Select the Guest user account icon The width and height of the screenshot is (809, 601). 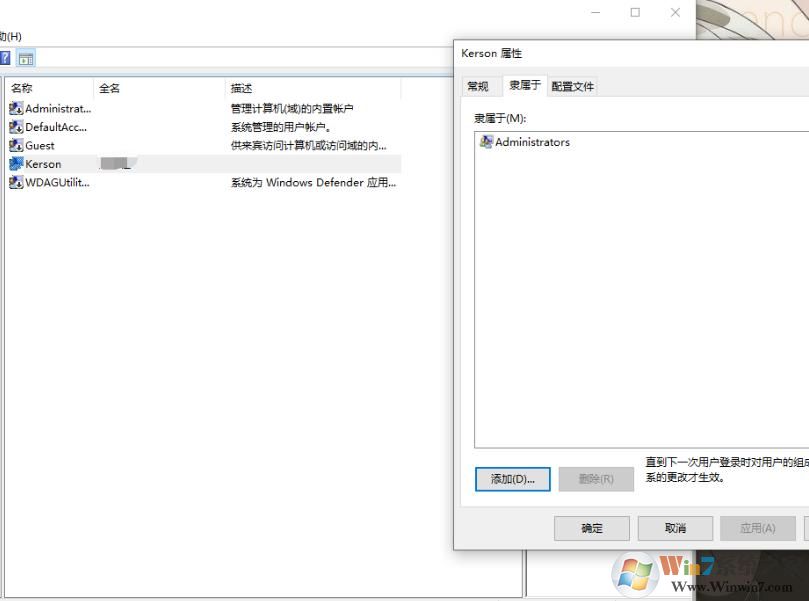click(x=16, y=145)
